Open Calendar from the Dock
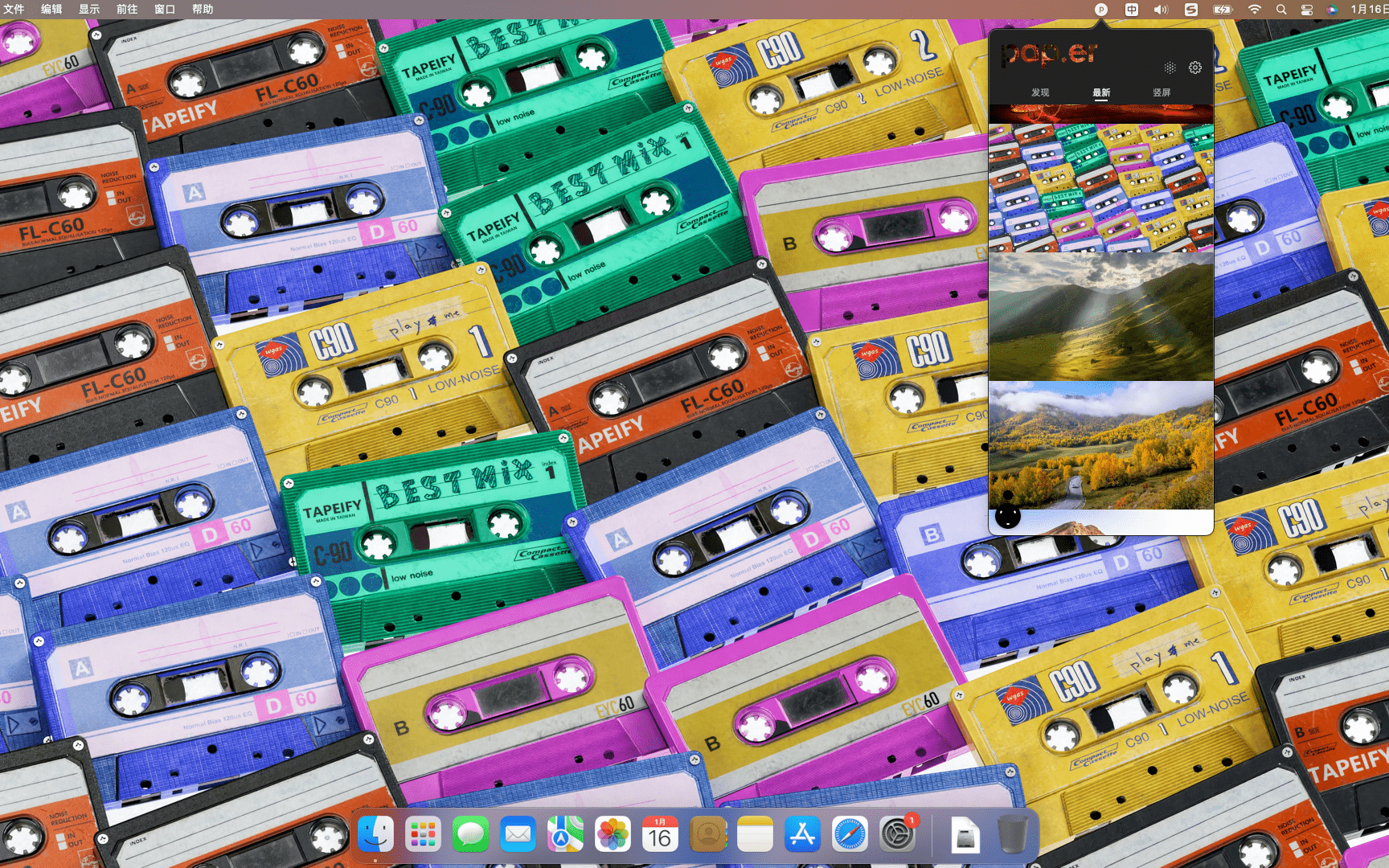 [x=660, y=834]
